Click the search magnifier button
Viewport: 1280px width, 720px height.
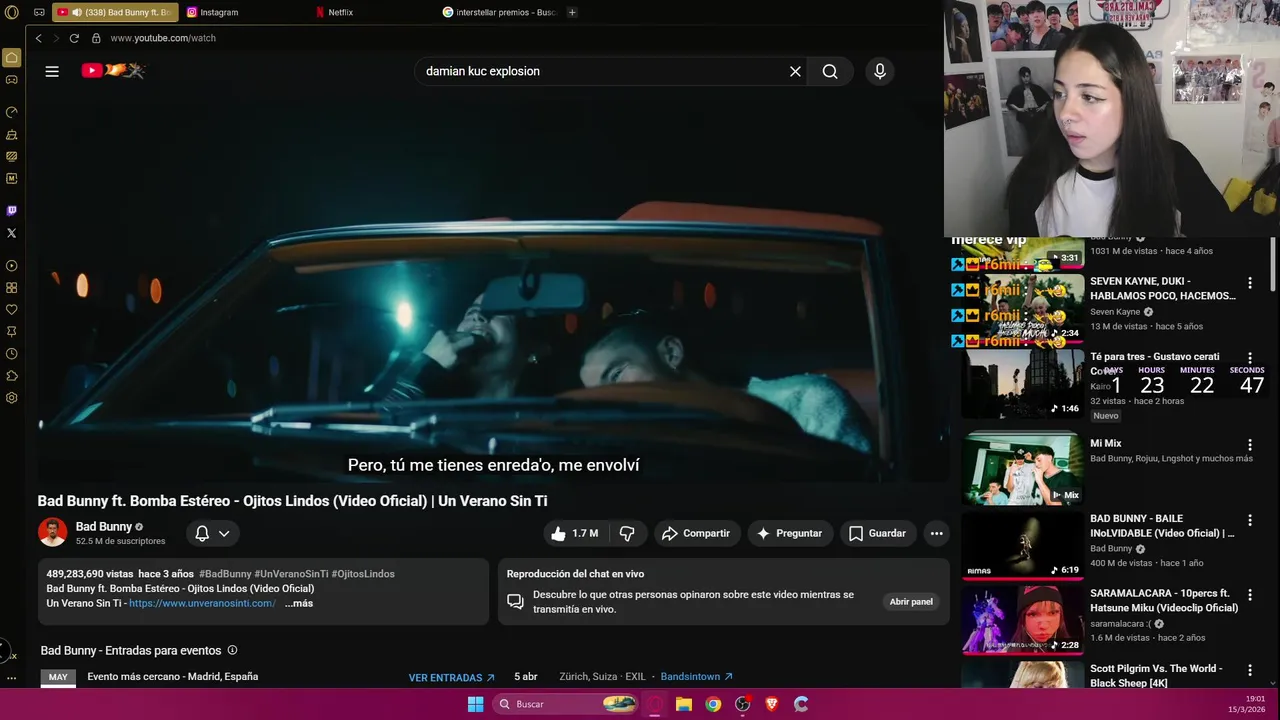[830, 71]
